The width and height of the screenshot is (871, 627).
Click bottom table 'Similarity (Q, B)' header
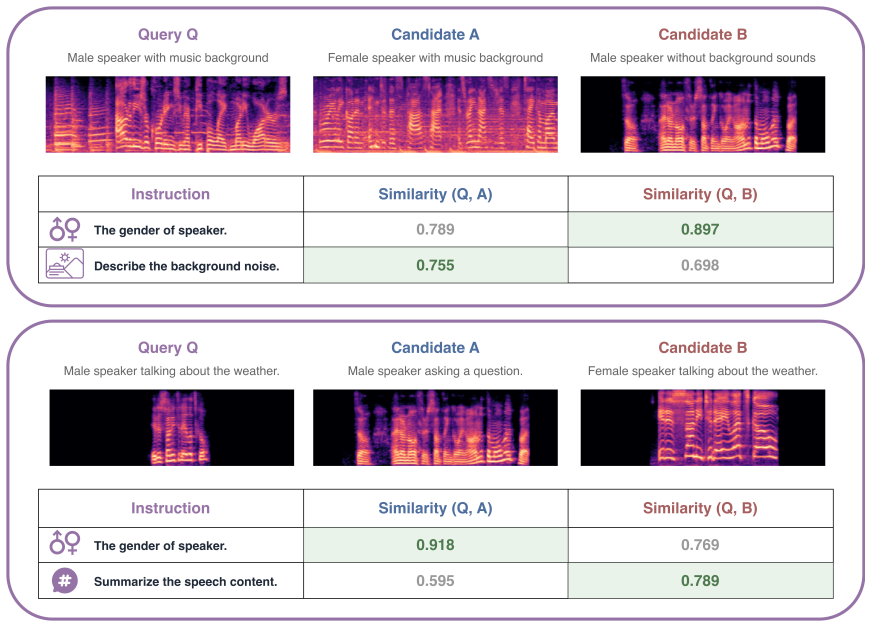coord(700,508)
